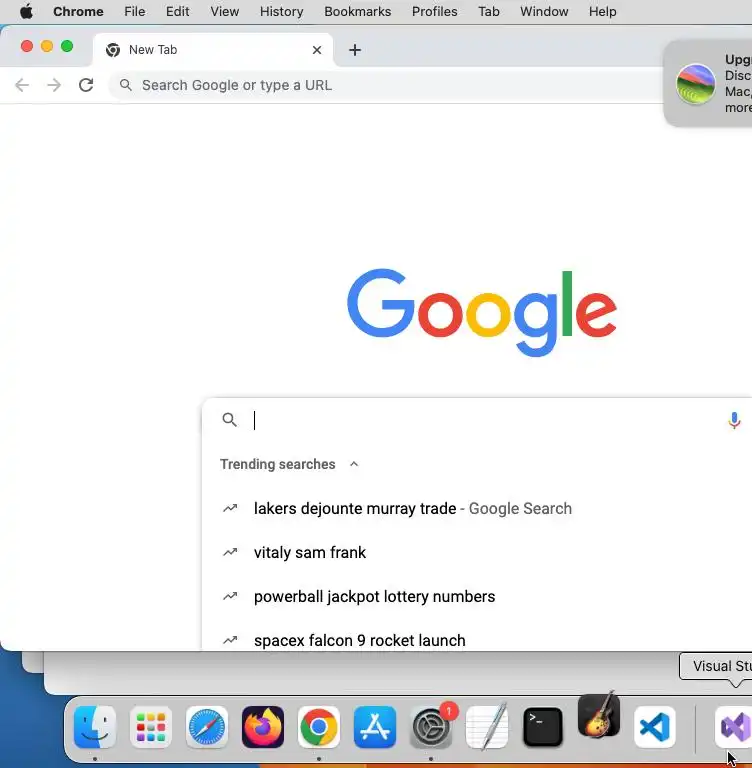Viewport: 752px width, 768px height.
Task: Click the Chrome icon in the Dock
Action: 319,727
